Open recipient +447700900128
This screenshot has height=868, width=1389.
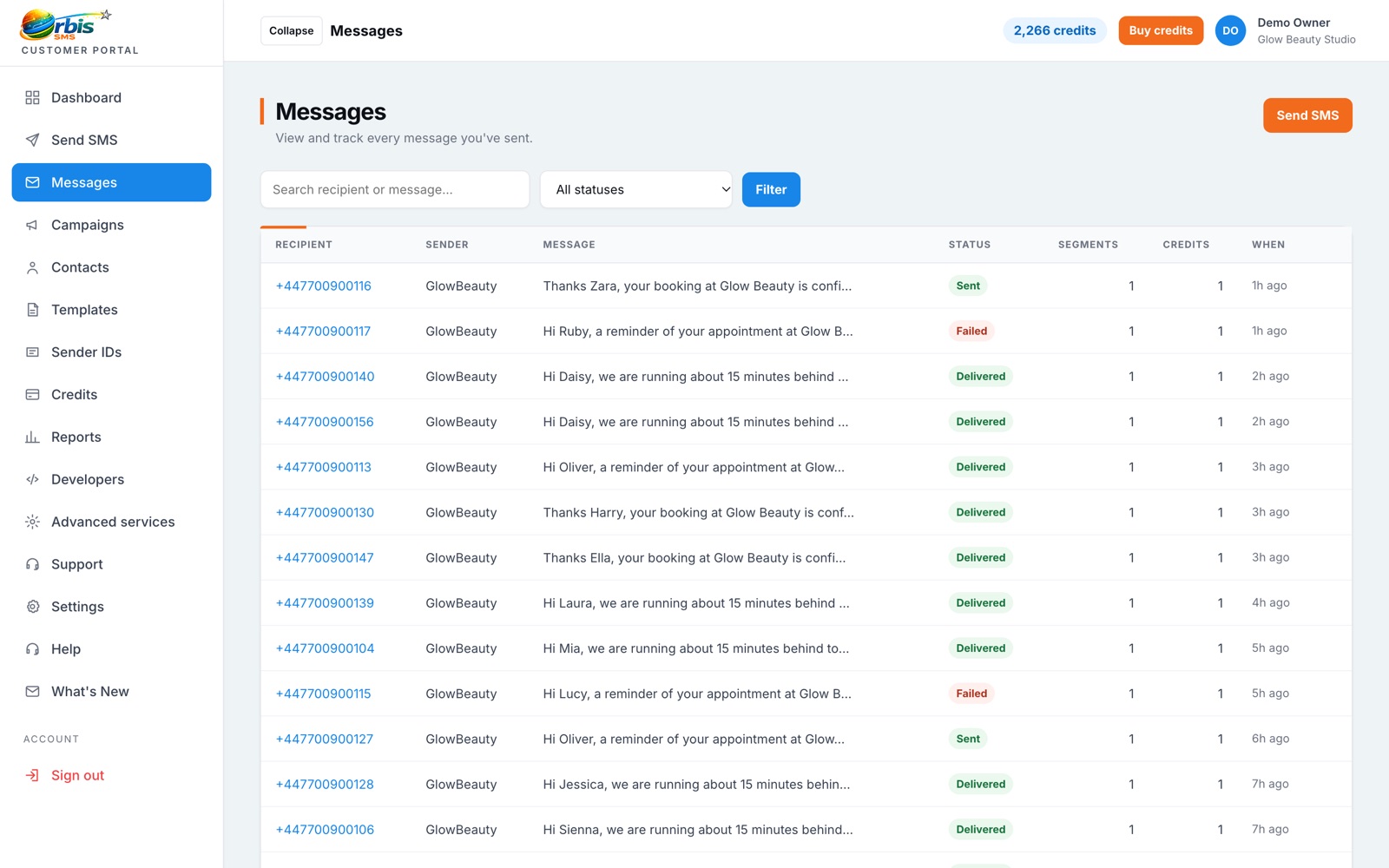[325, 784]
